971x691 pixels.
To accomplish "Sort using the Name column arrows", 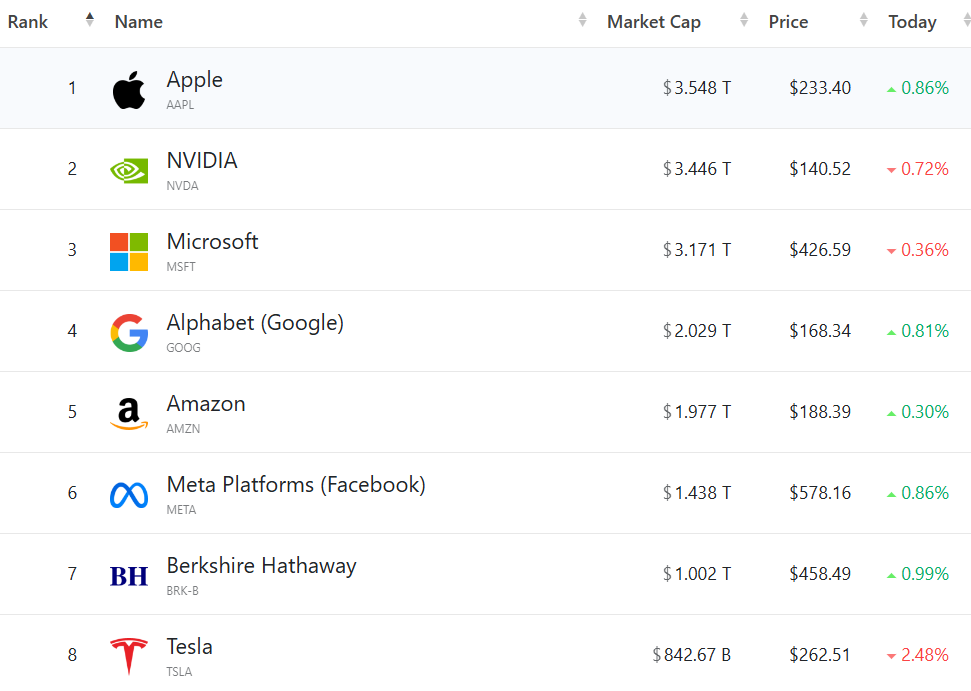I will point(582,20).
